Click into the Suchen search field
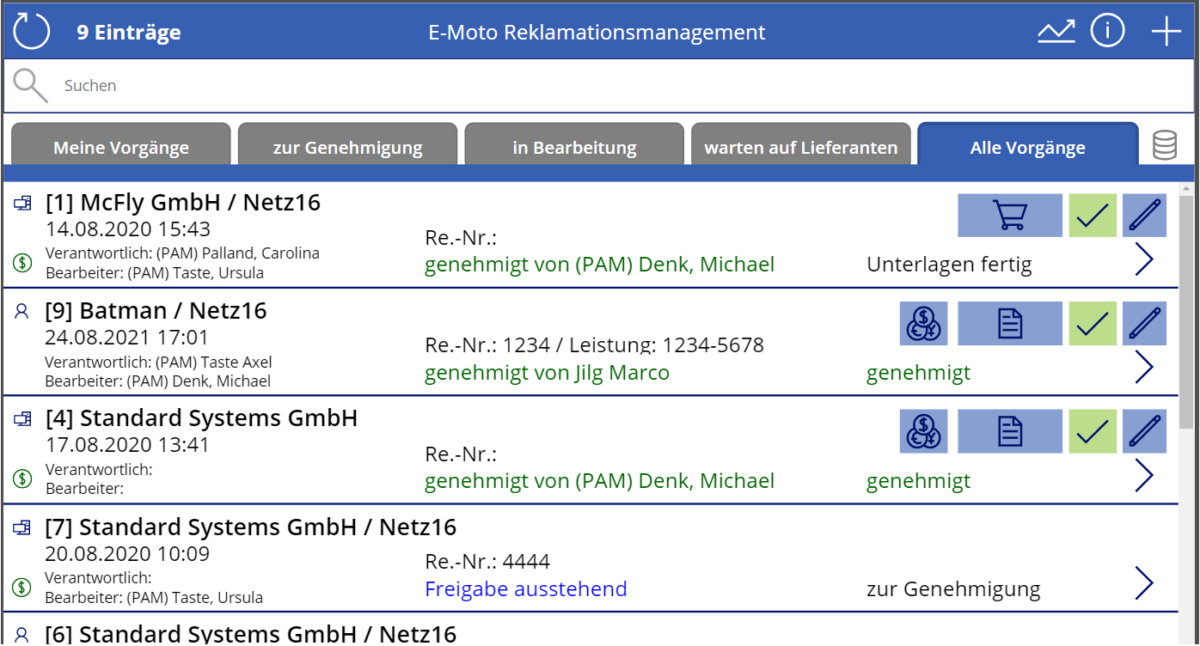This screenshot has width=1200, height=646. click(600, 86)
